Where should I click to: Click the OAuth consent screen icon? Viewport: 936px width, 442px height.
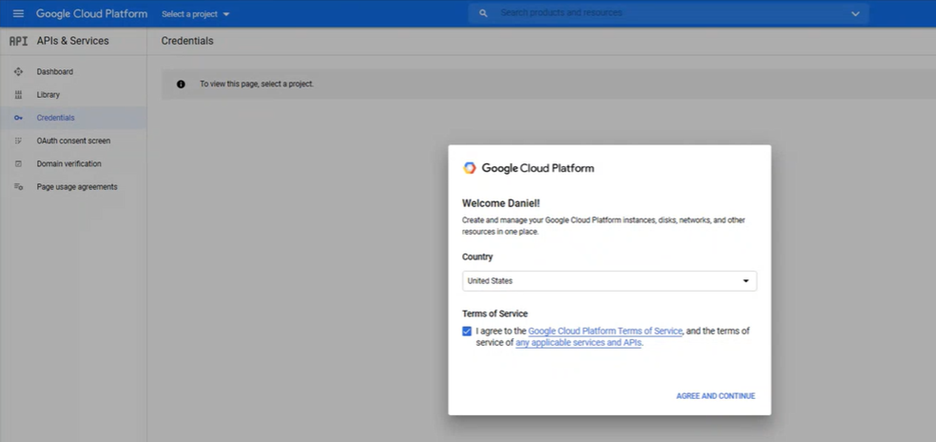18,141
